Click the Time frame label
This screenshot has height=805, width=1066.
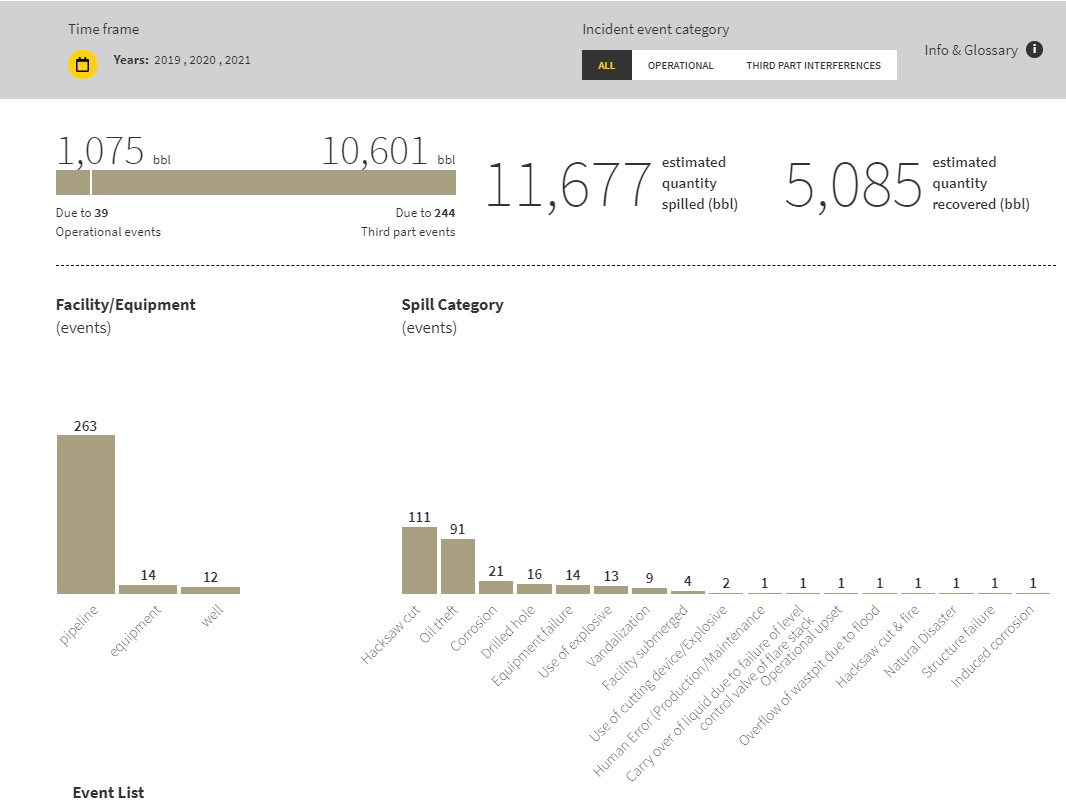pos(103,29)
